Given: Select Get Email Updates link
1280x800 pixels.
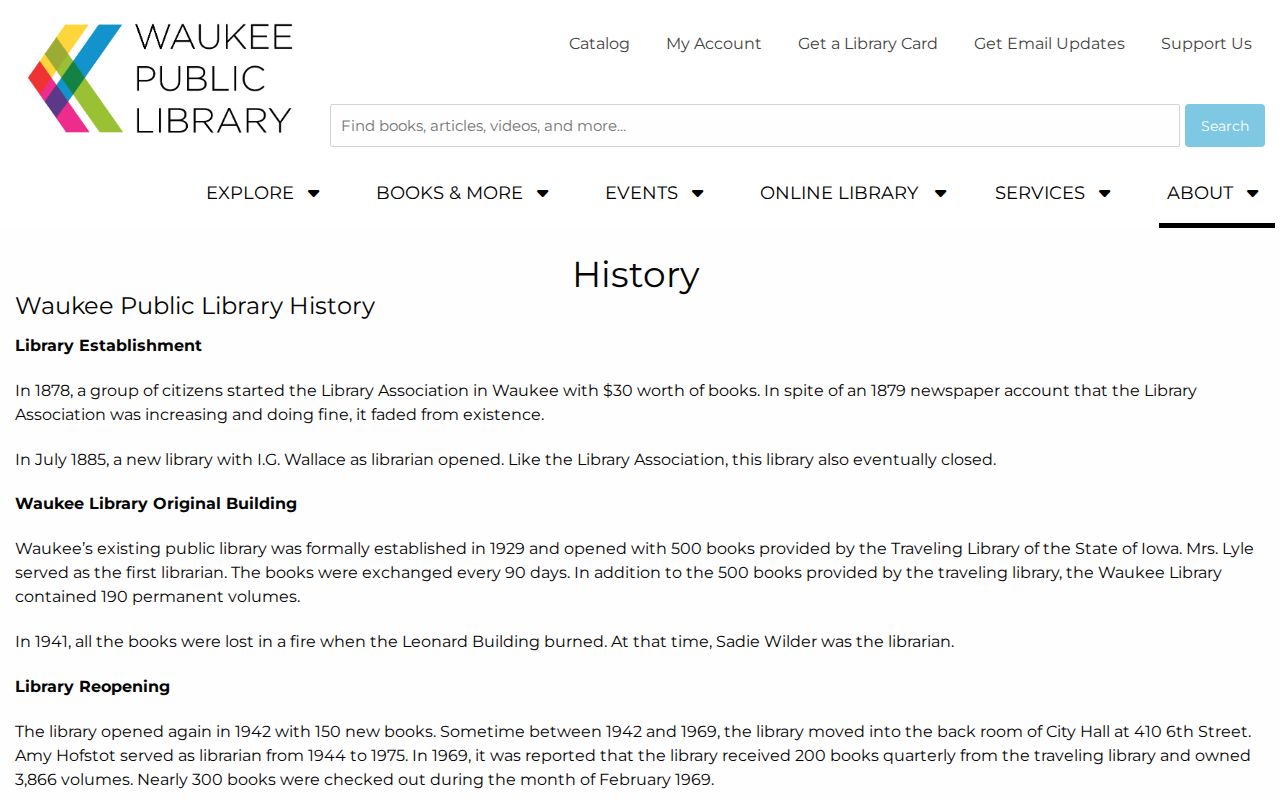Looking at the screenshot, I should click(x=1049, y=43).
